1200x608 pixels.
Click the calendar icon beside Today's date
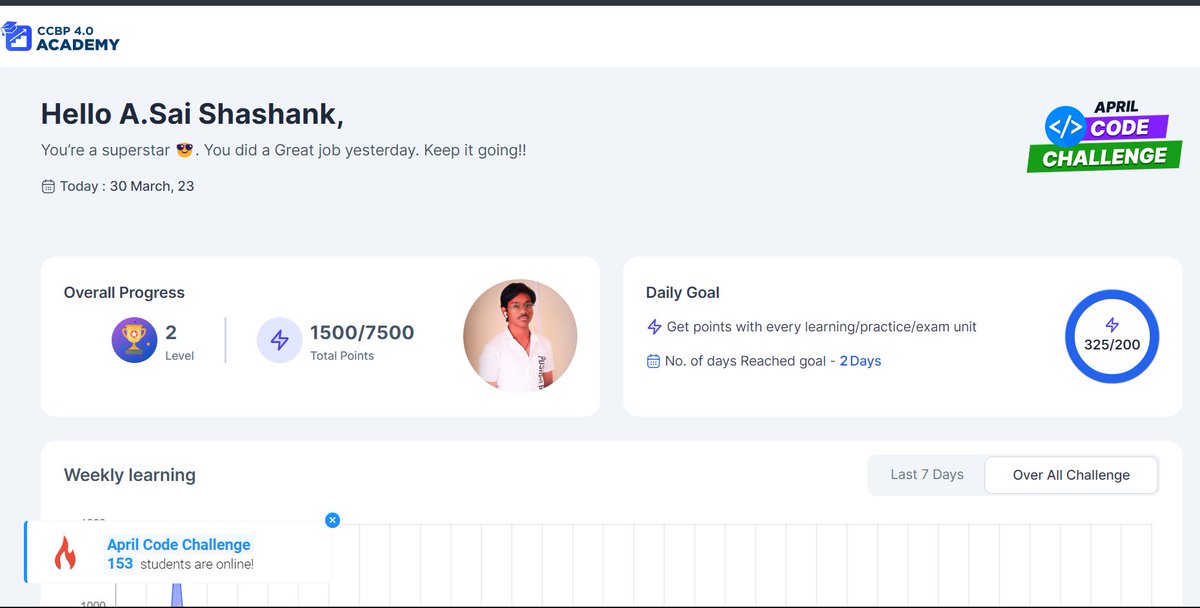point(48,186)
